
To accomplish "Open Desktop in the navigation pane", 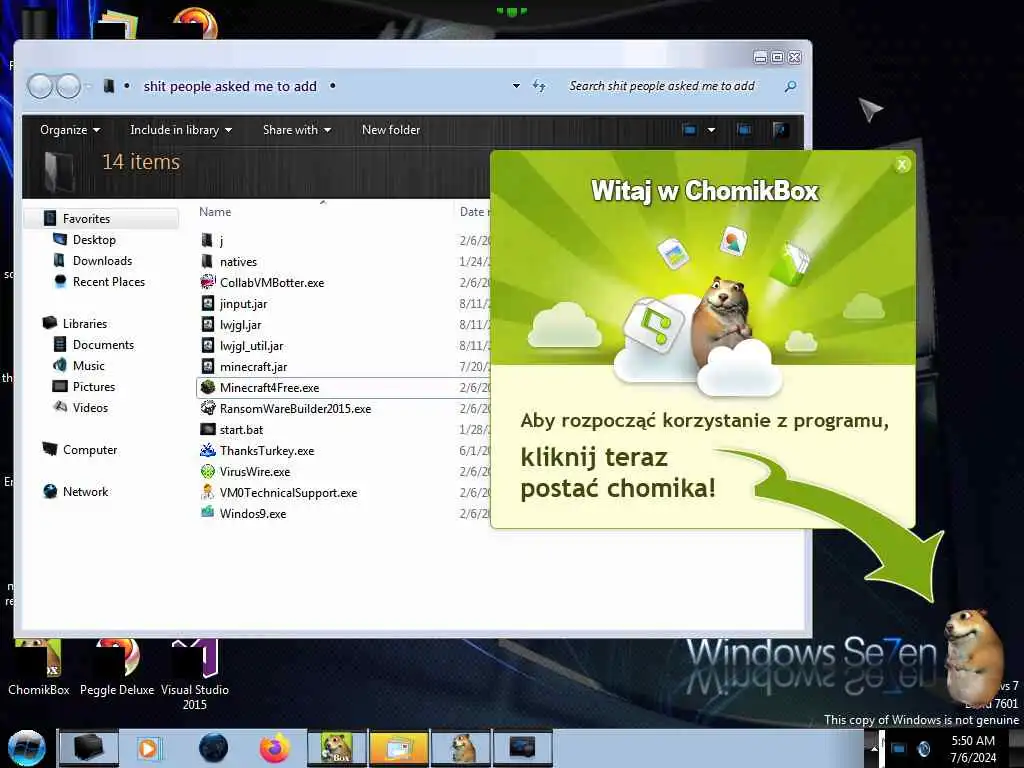I will point(94,240).
